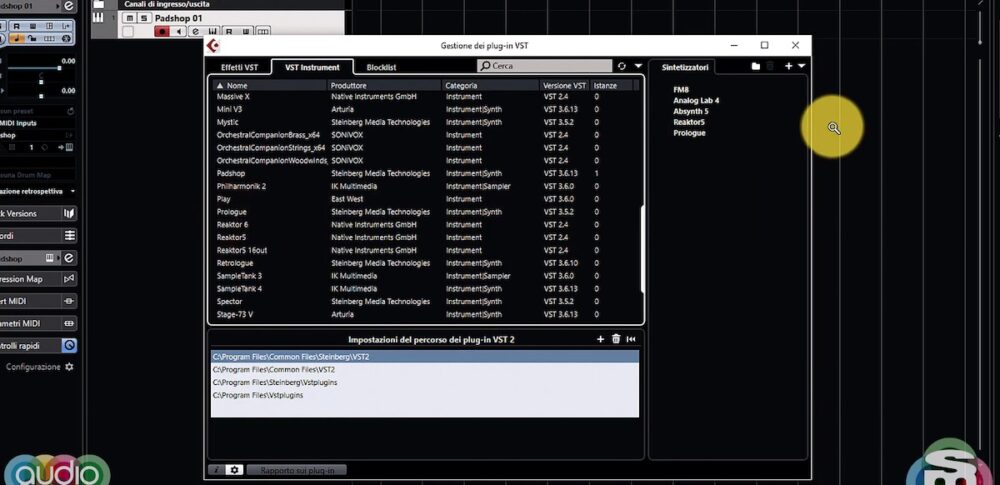1000x485 pixels.
Task: Add a new VST 2 plug-in path
Action: coord(600,340)
